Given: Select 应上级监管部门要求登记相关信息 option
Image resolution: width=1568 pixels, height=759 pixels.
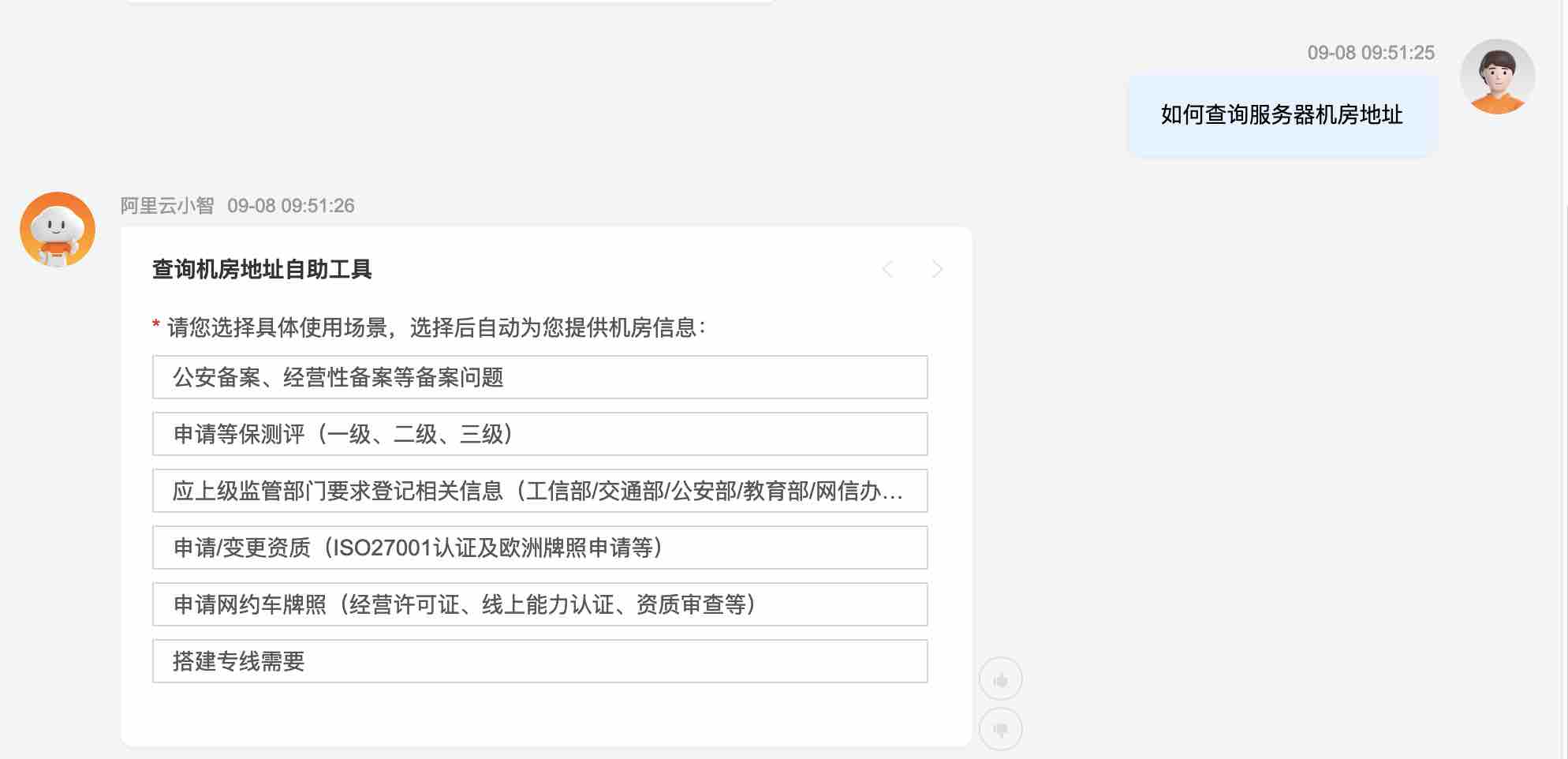Looking at the screenshot, I should coord(539,491).
